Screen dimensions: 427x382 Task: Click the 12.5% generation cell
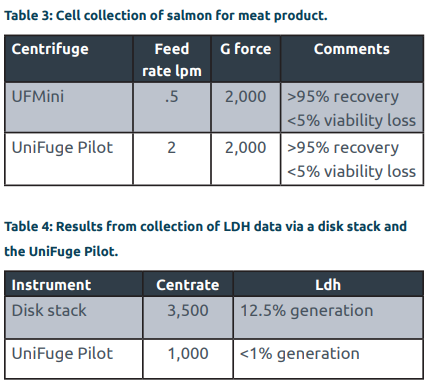pos(328,317)
